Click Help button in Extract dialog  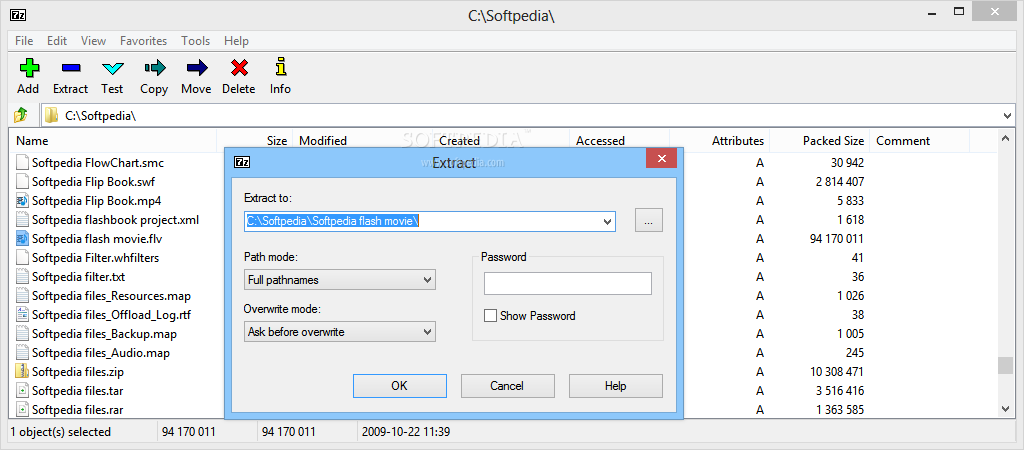(x=616, y=386)
